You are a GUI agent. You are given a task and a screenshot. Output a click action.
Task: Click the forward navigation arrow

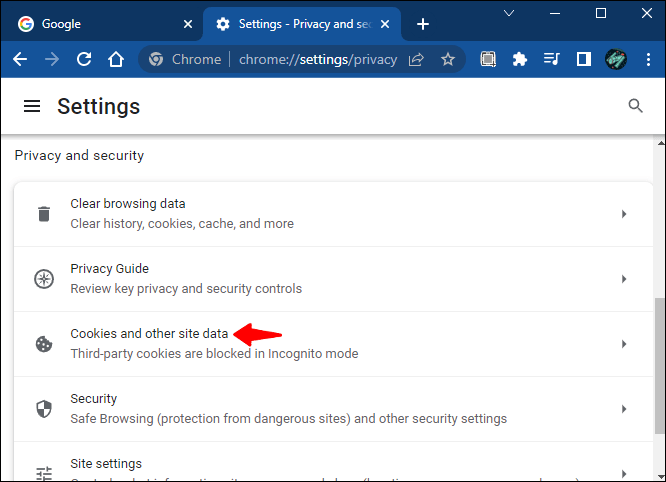(52, 59)
